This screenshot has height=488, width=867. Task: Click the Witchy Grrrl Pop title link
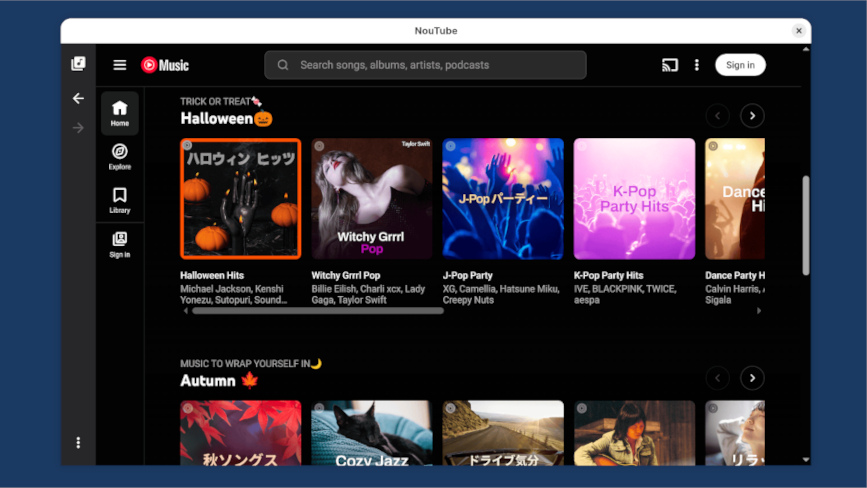click(x=346, y=275)
